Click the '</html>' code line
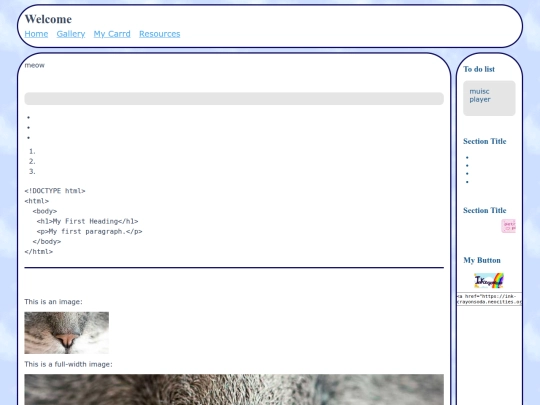The image size is (540, 405). 39,252
